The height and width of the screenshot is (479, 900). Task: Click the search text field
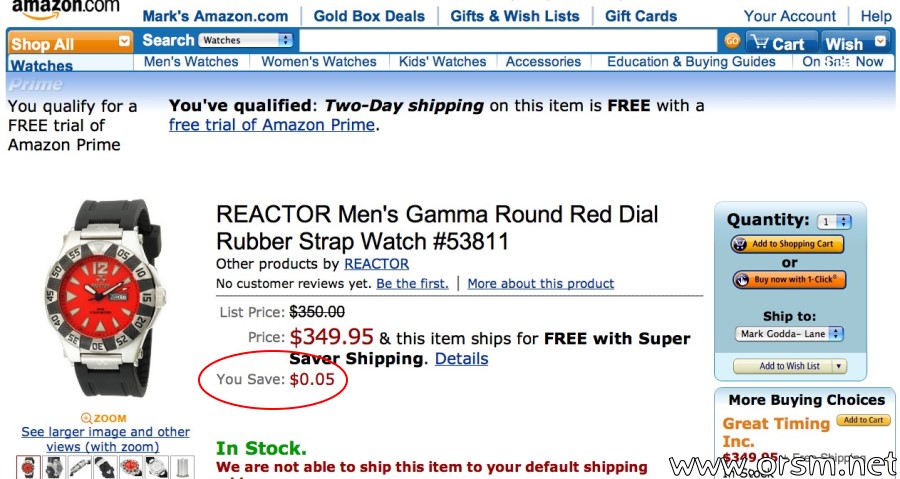[508, 41]
